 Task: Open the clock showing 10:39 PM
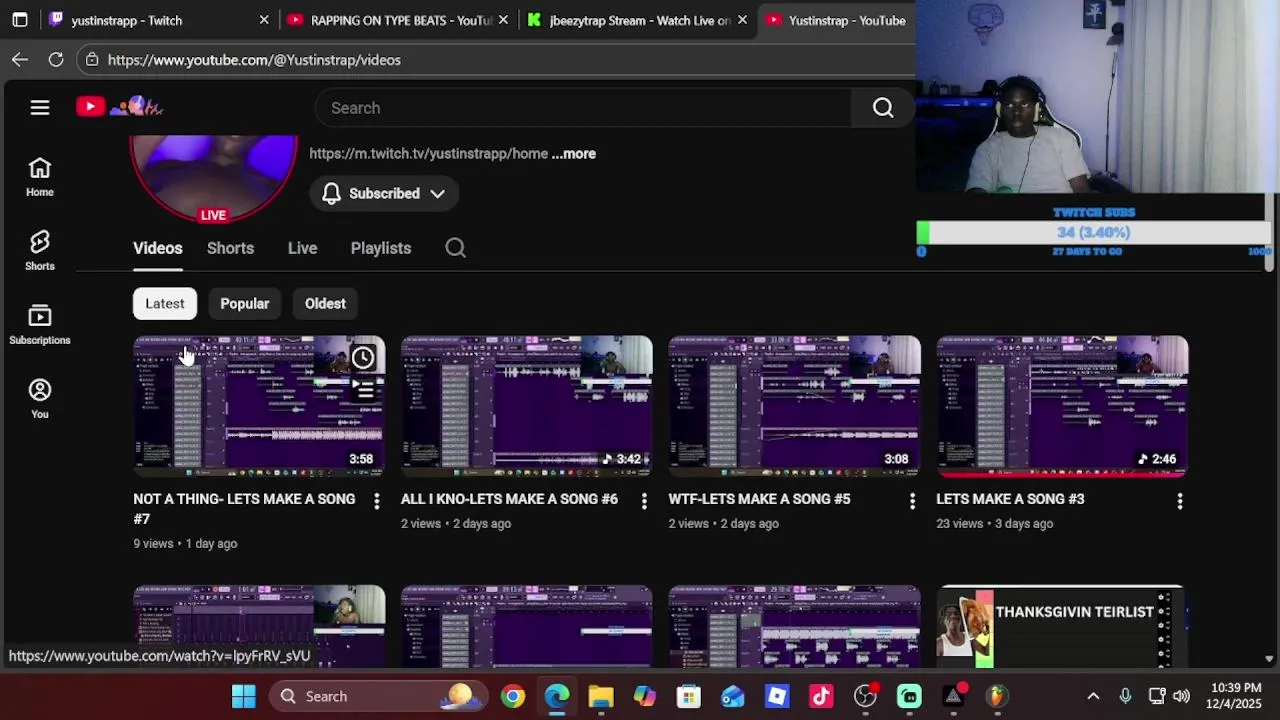[x=1234, y=696]
